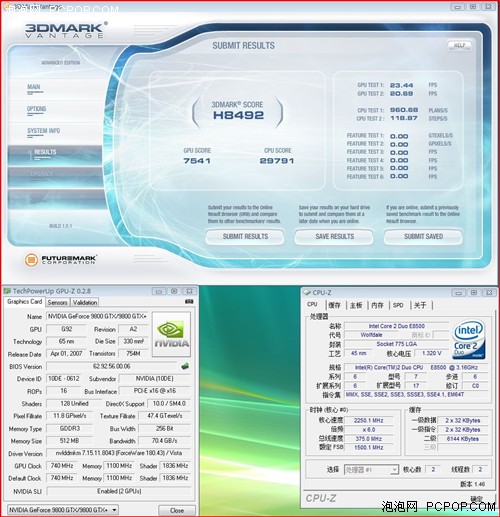Click the GPU Name field in GPU-Z
500x517 pixels.
(x=98, y=316)
